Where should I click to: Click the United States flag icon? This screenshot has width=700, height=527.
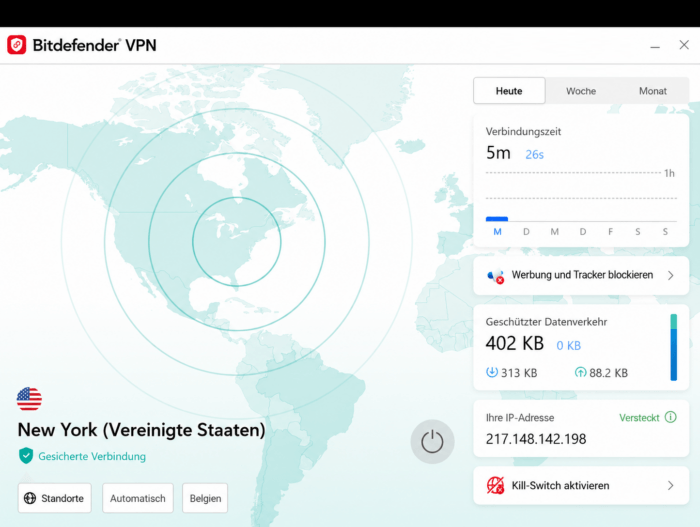(29, 398)
